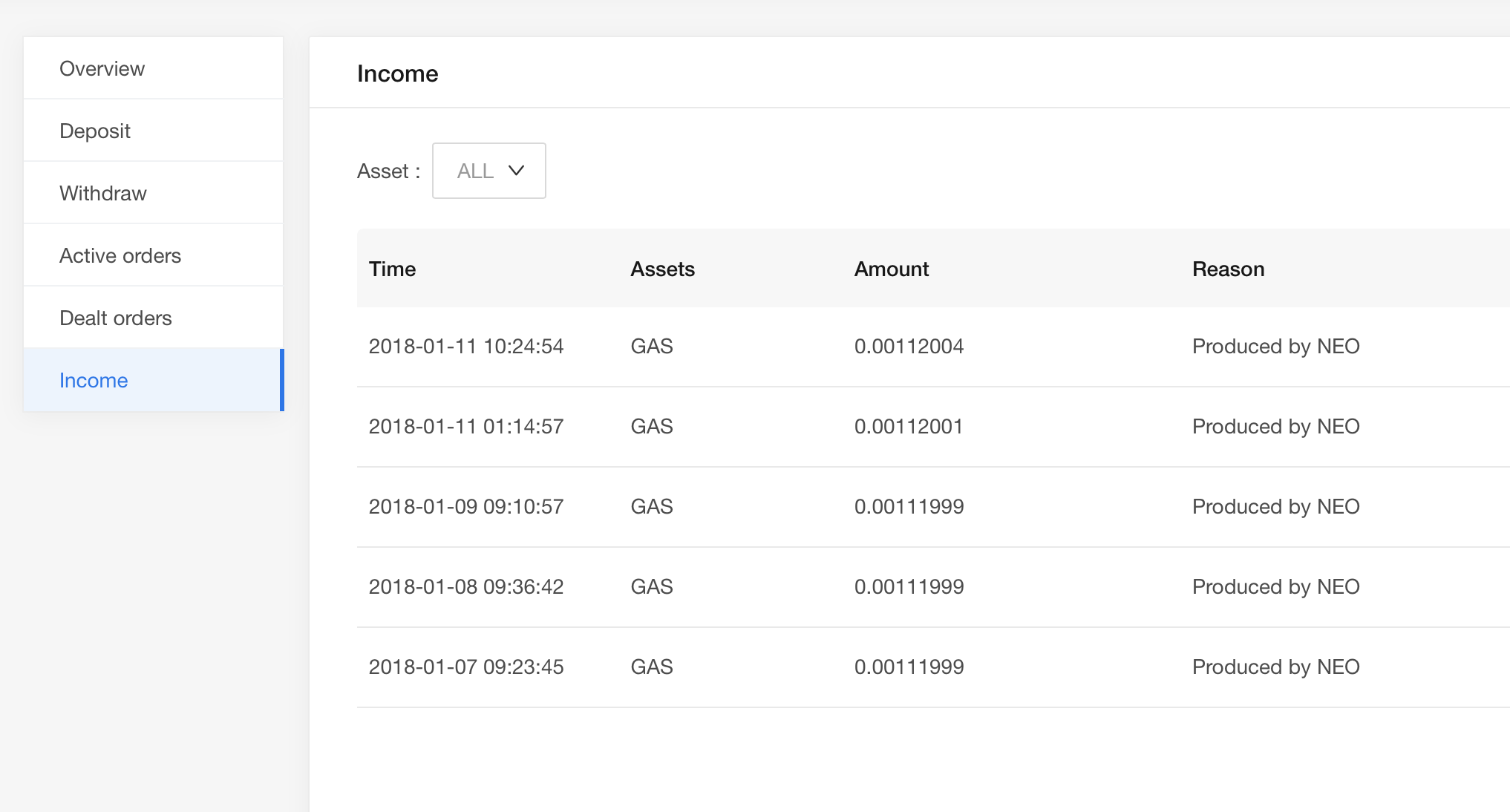This screenshot has height=812, width=1510.
Task: Open Dealt orders page
Action: (116, 318)
